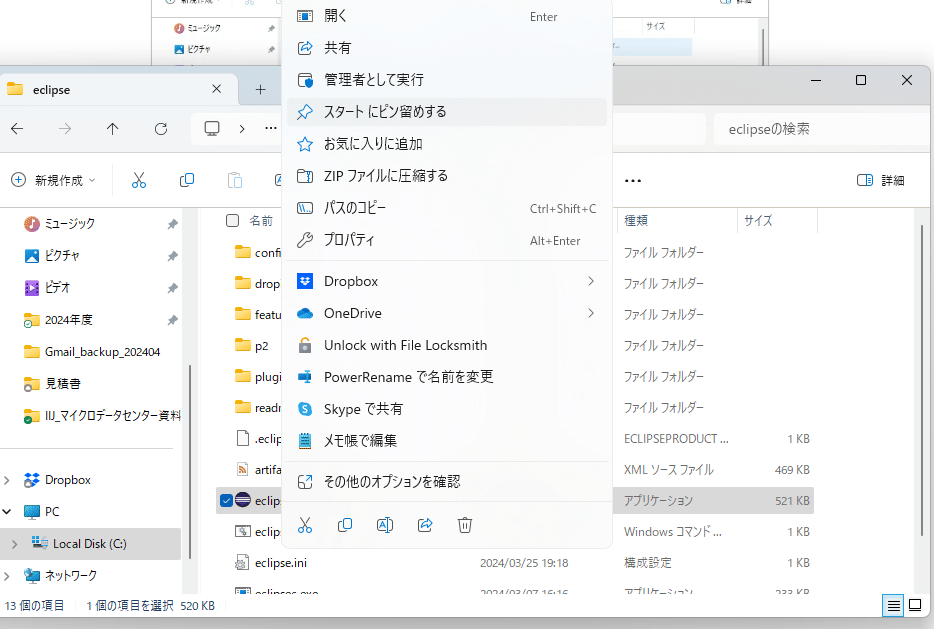The width and height of the screenshot is (934, 629).
Task: Go forward with the right arrow button
Action: coord(65,129)
